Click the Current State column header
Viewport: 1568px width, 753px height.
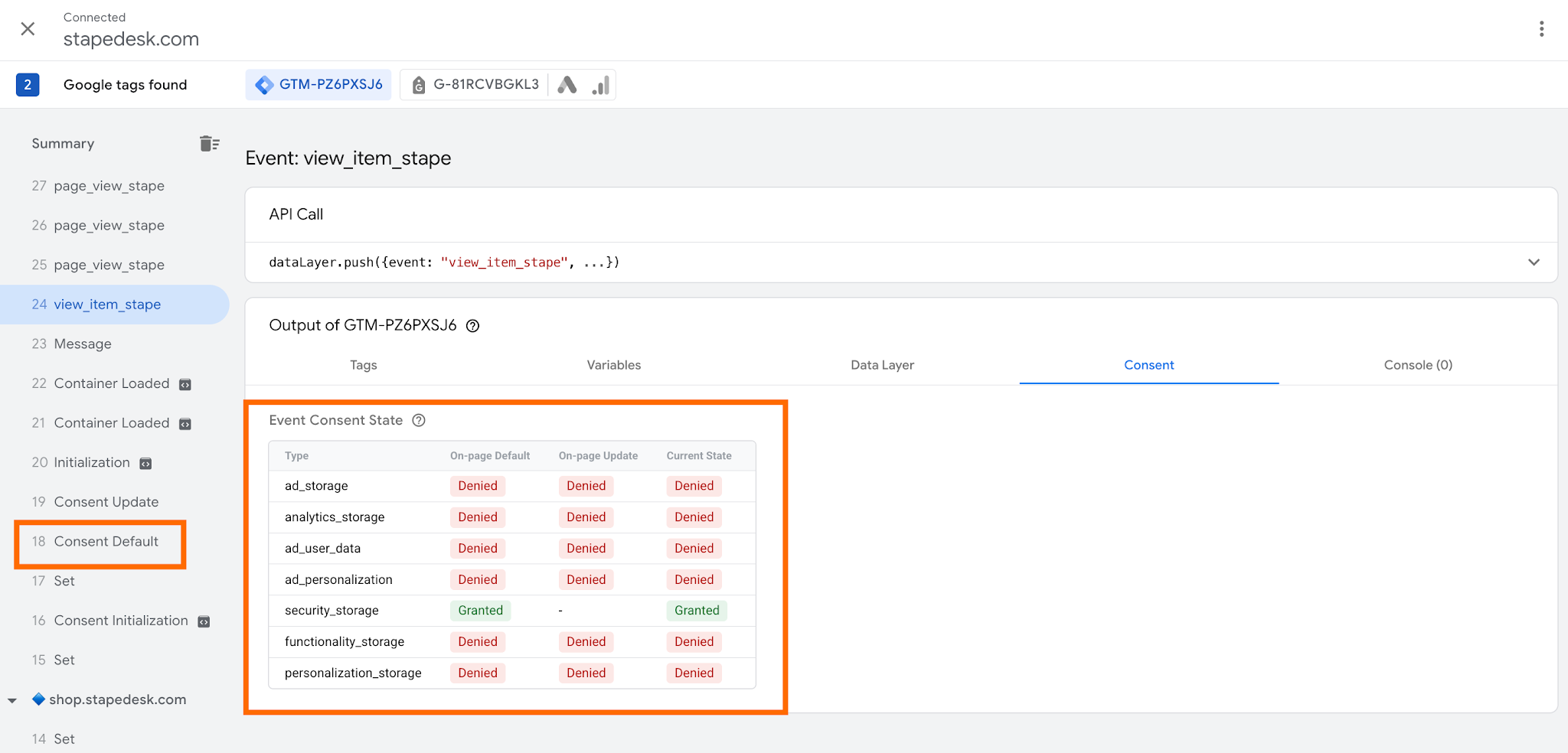(x=699, y=456)
